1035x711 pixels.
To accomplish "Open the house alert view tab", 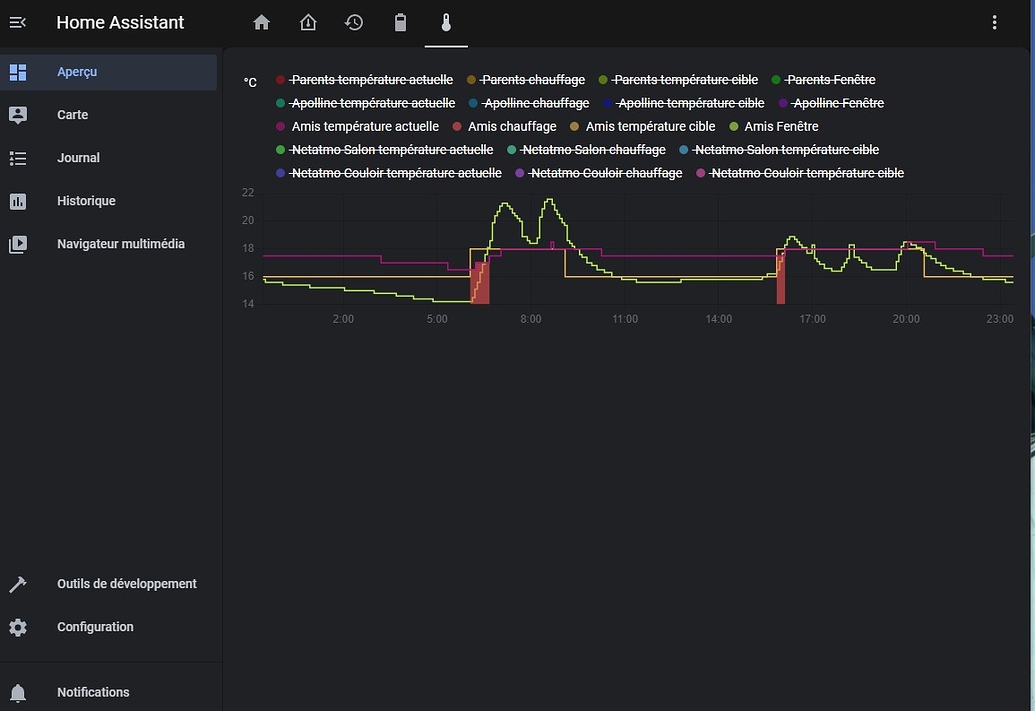I will pyautogui.click(x=308, y=22).
